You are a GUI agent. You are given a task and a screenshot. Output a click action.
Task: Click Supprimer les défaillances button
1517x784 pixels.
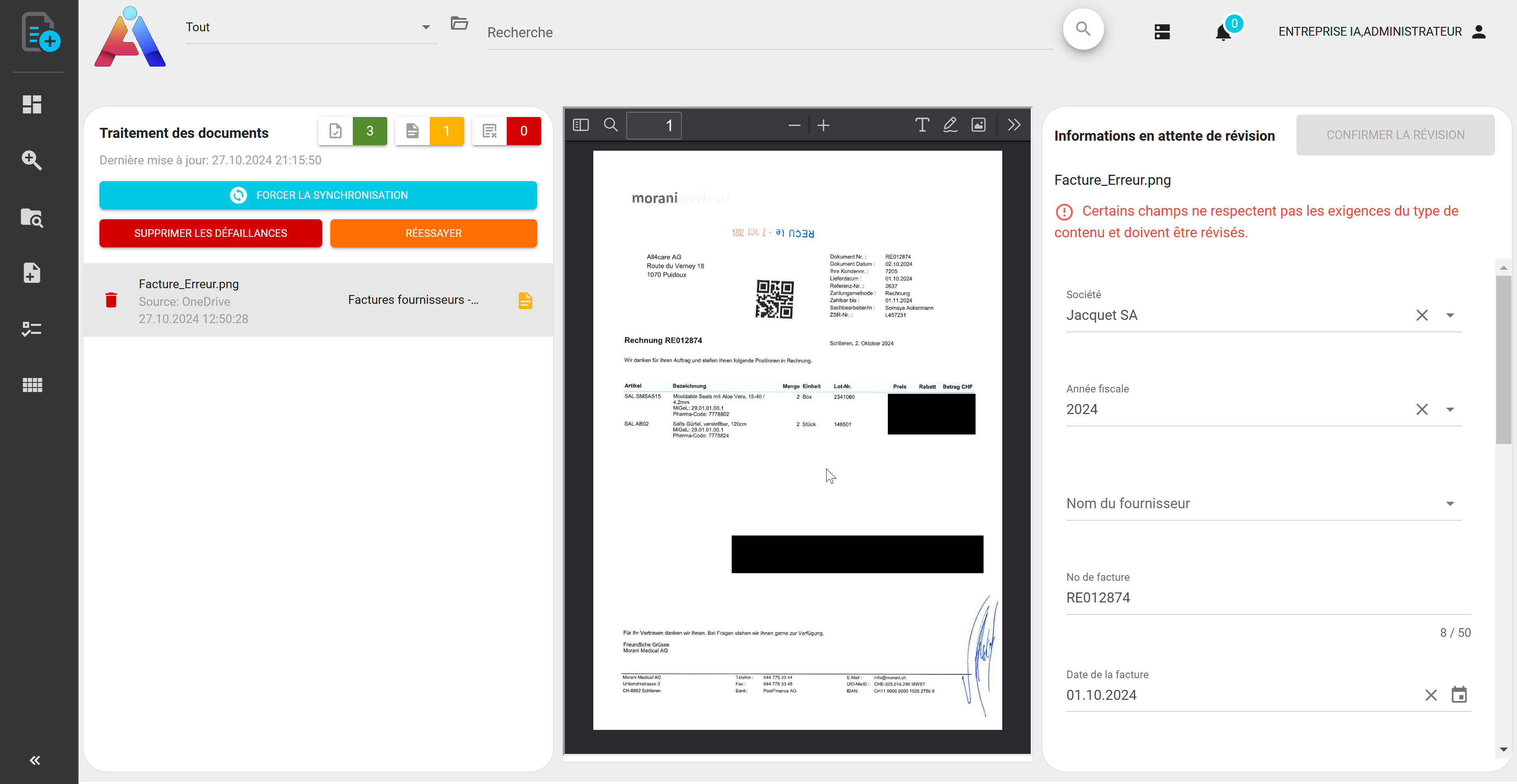tap(210, 233)
